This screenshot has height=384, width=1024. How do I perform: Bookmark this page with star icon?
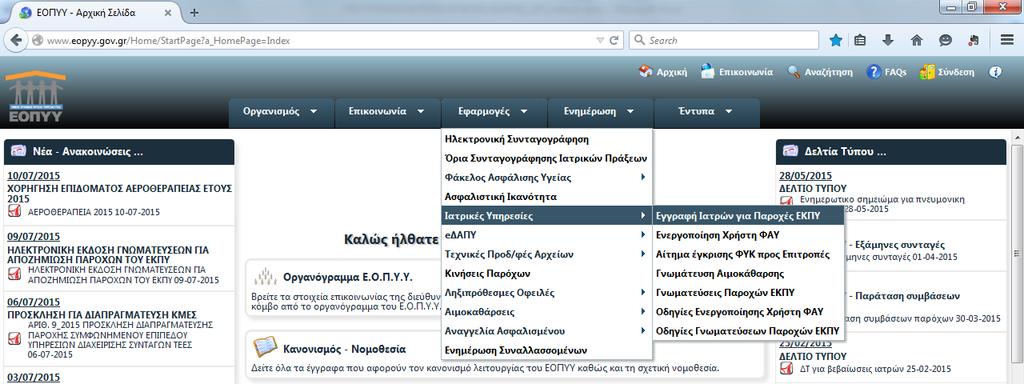point(835,40)
